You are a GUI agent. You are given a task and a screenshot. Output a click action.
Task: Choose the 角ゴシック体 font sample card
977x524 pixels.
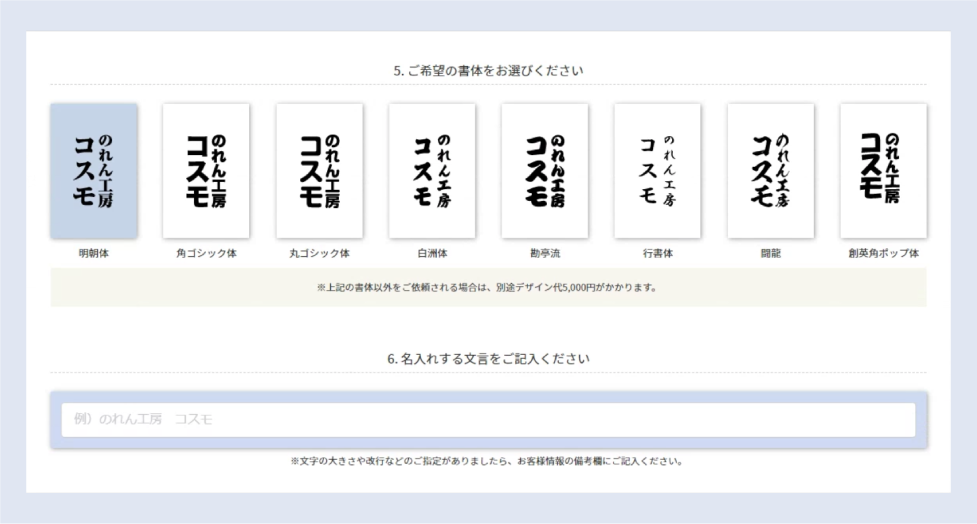tap(206, 171)
